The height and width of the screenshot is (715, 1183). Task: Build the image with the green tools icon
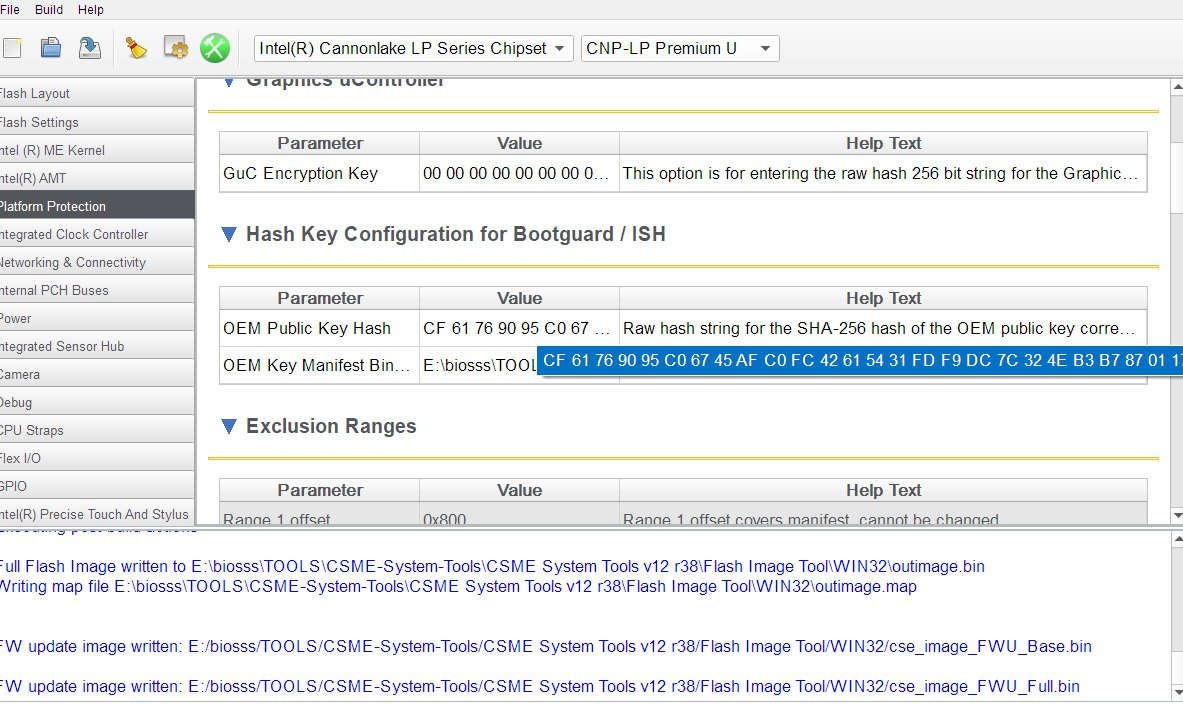pos(215,48)
